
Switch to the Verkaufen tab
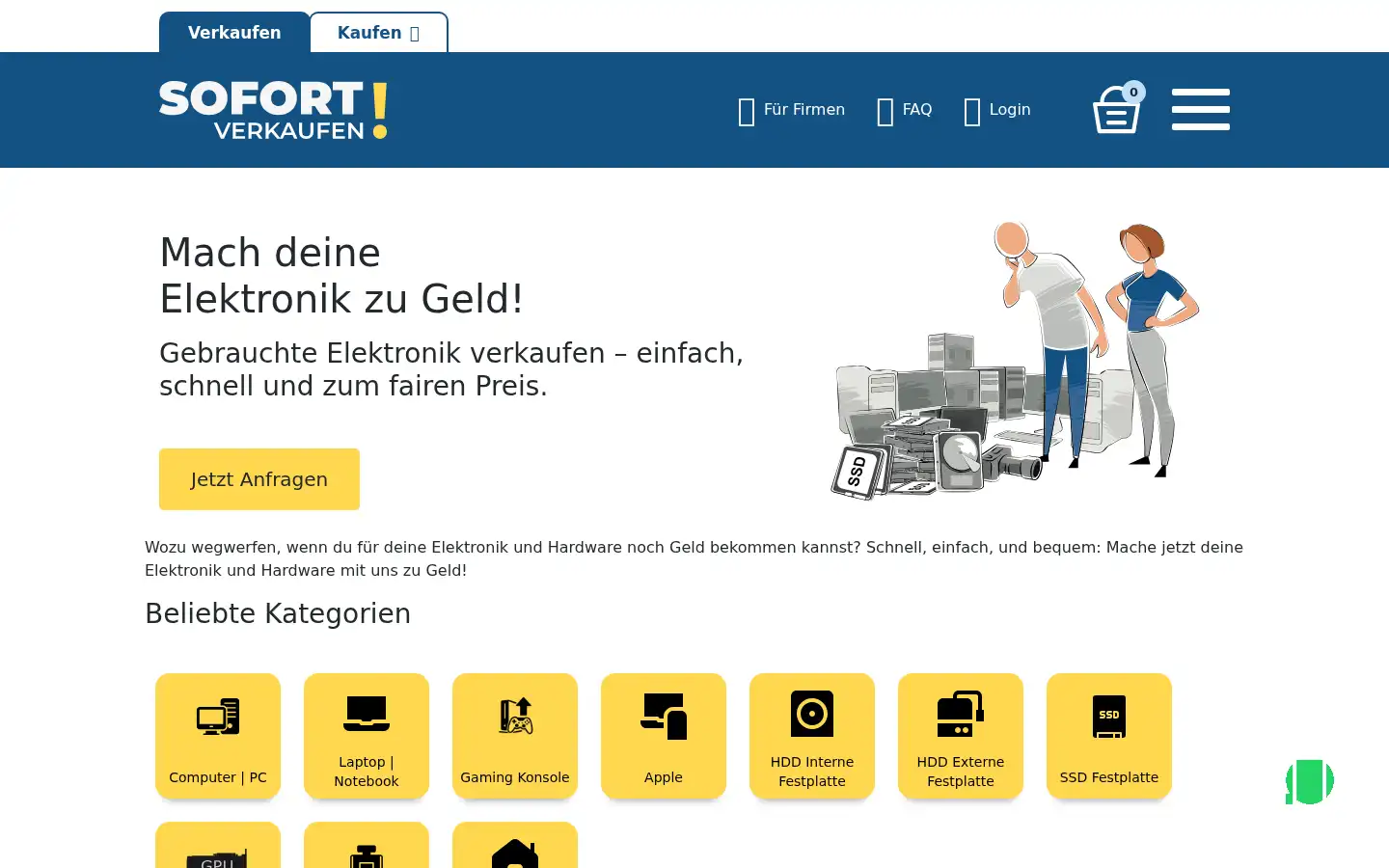[234, 32]
